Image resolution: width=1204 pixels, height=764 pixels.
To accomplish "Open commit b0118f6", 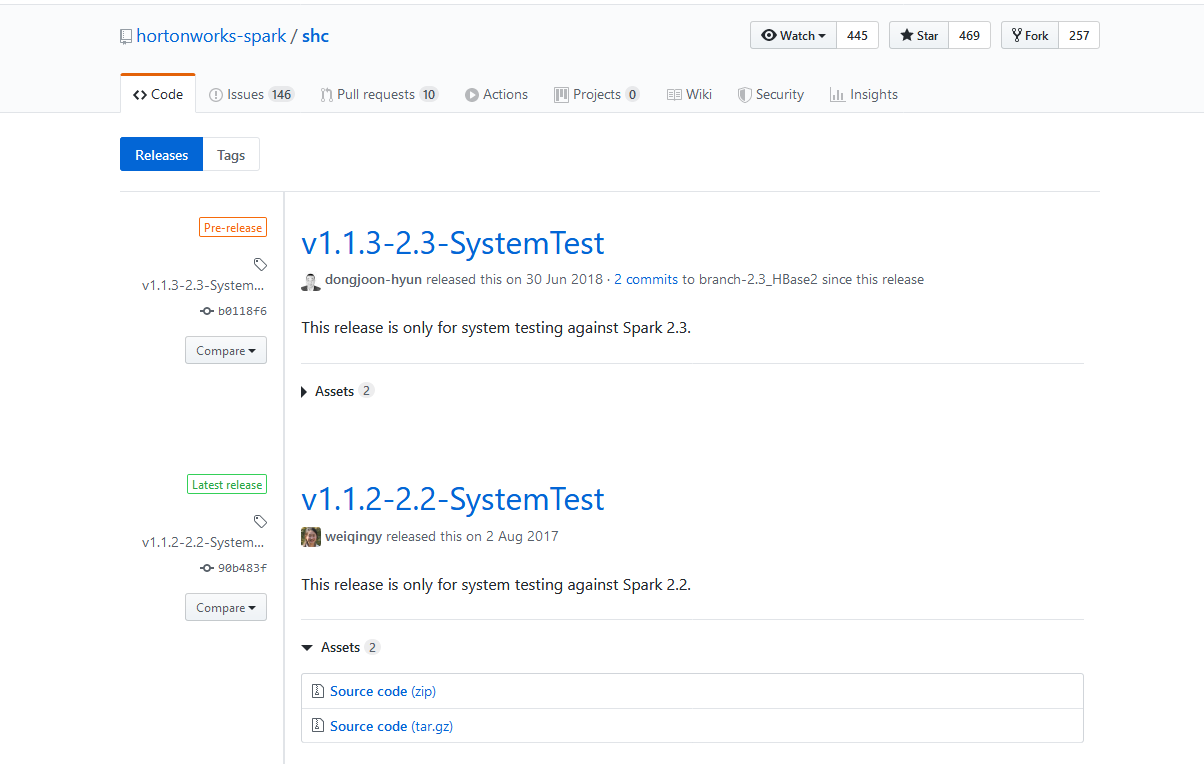I will coord(242,311).
